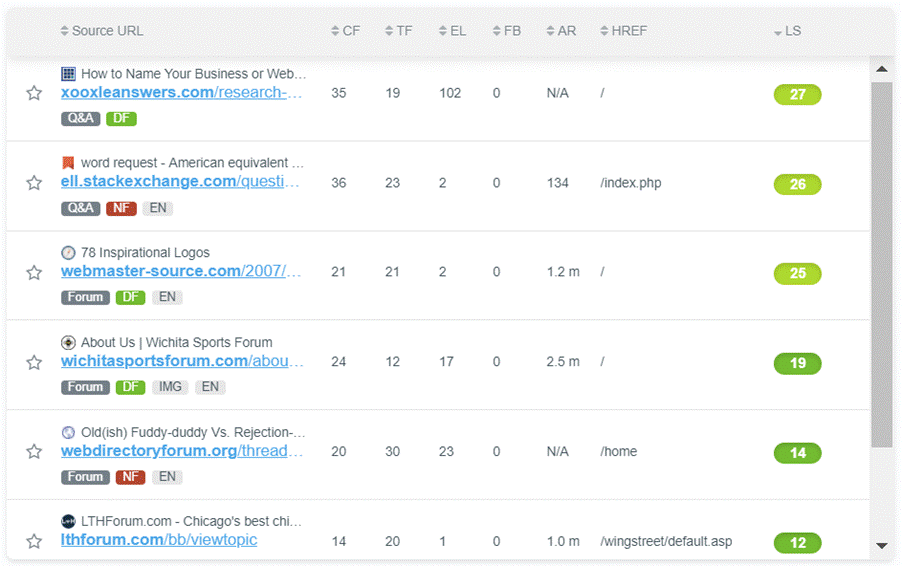Click the xooxleanswers.com favicon icon
This screenshot has width=902, height=566.
(x=68, y=73)
